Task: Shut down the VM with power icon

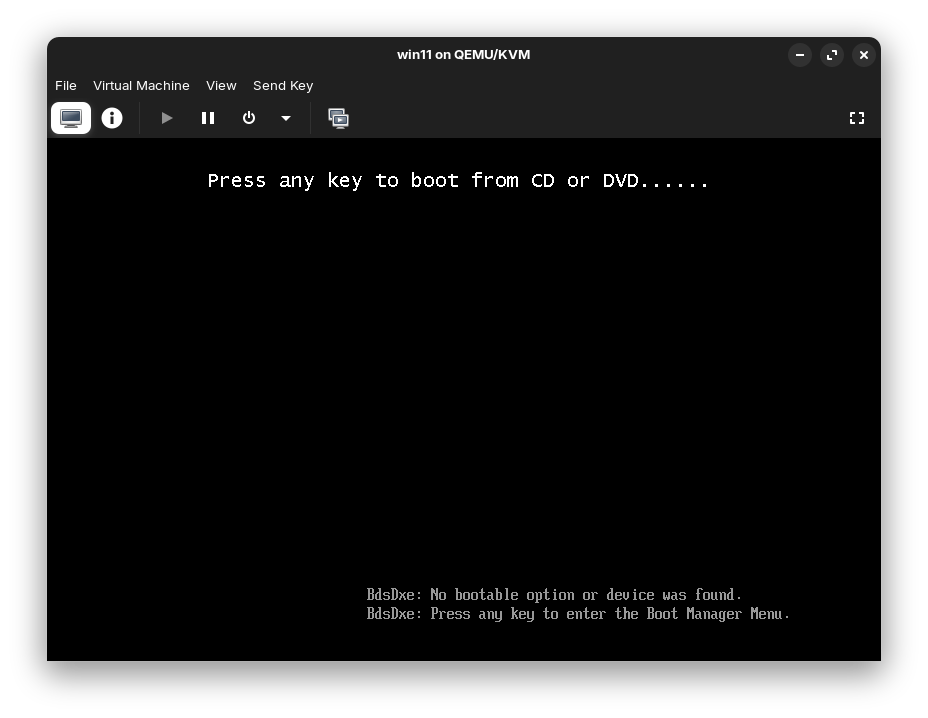Action: coord(249,118)
